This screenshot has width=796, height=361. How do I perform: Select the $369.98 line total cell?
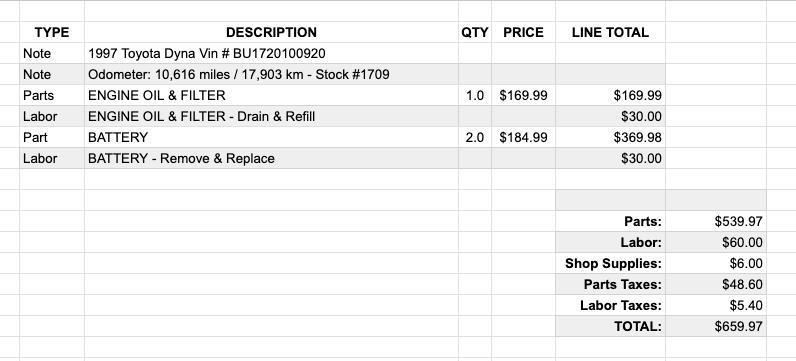point(610,137)
